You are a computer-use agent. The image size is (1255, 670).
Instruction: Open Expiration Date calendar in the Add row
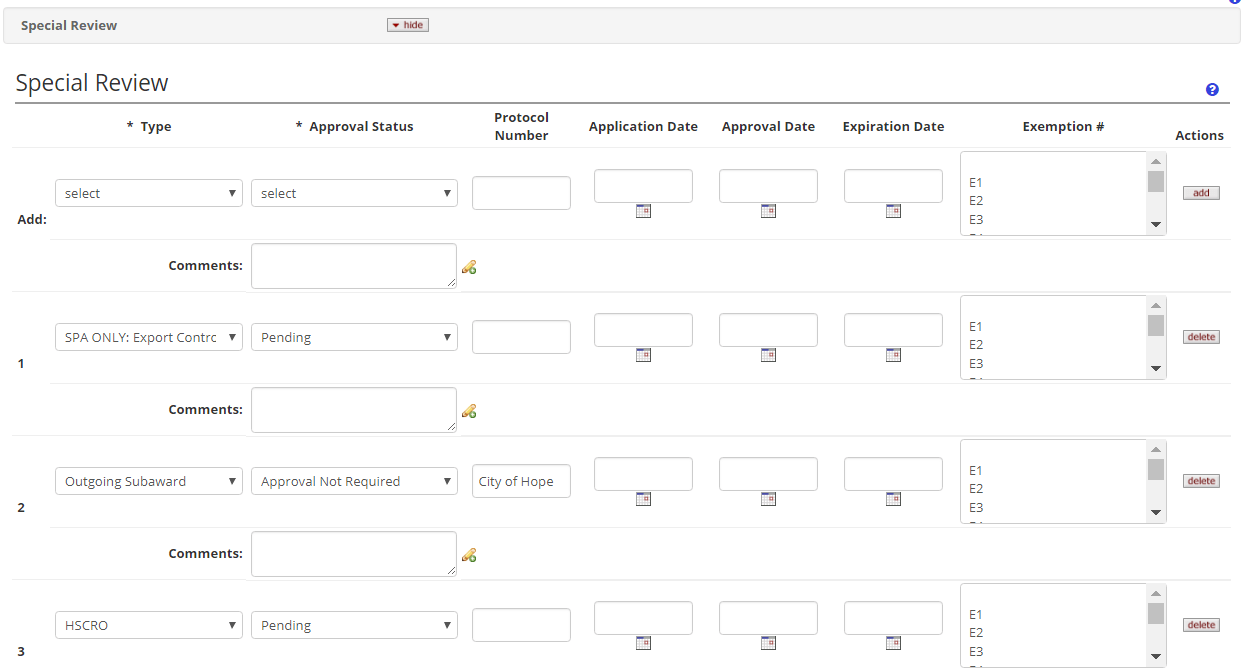893,211
